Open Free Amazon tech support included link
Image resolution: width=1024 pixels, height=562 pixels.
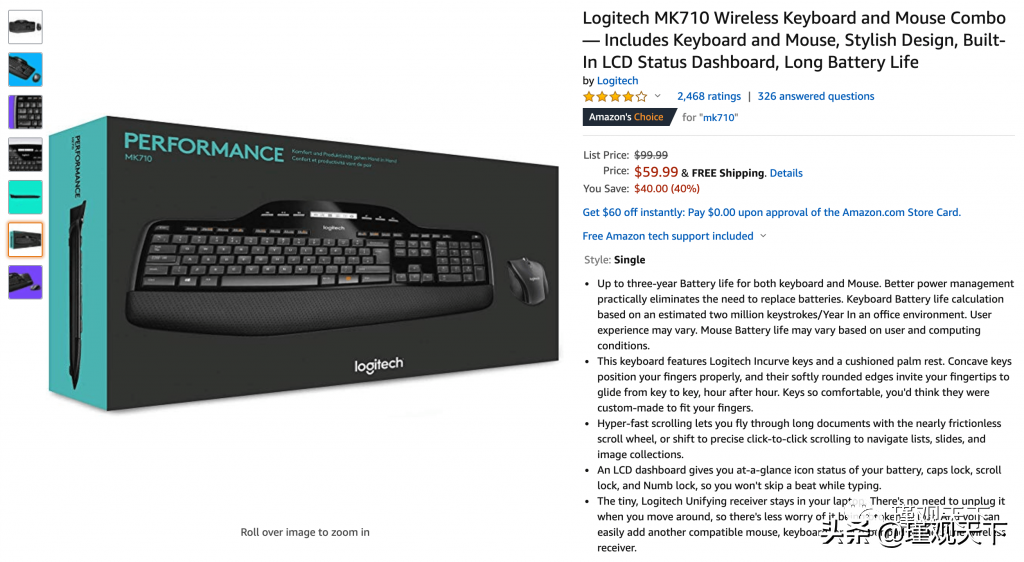click(667, 236)
